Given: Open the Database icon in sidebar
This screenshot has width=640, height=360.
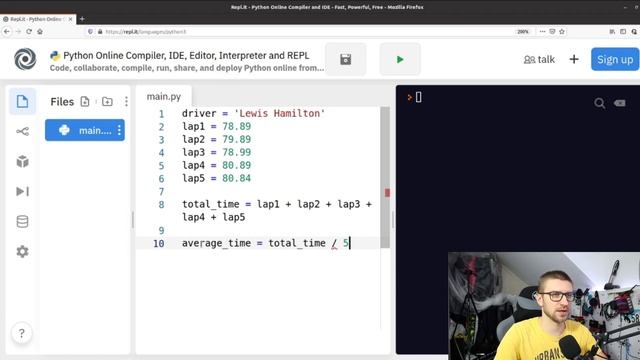Looking at the screenshot, I should click(x=22, y=222).
